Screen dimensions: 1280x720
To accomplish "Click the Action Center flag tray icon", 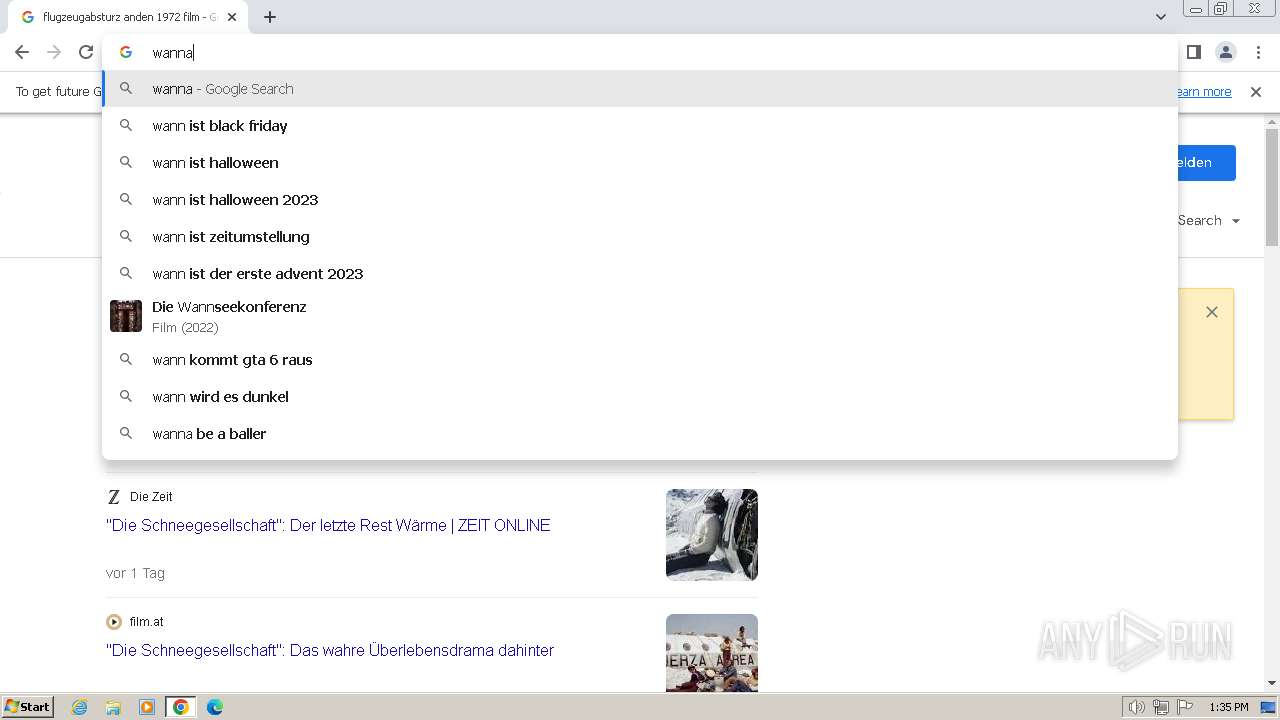I will click(x=1185, y=707).
